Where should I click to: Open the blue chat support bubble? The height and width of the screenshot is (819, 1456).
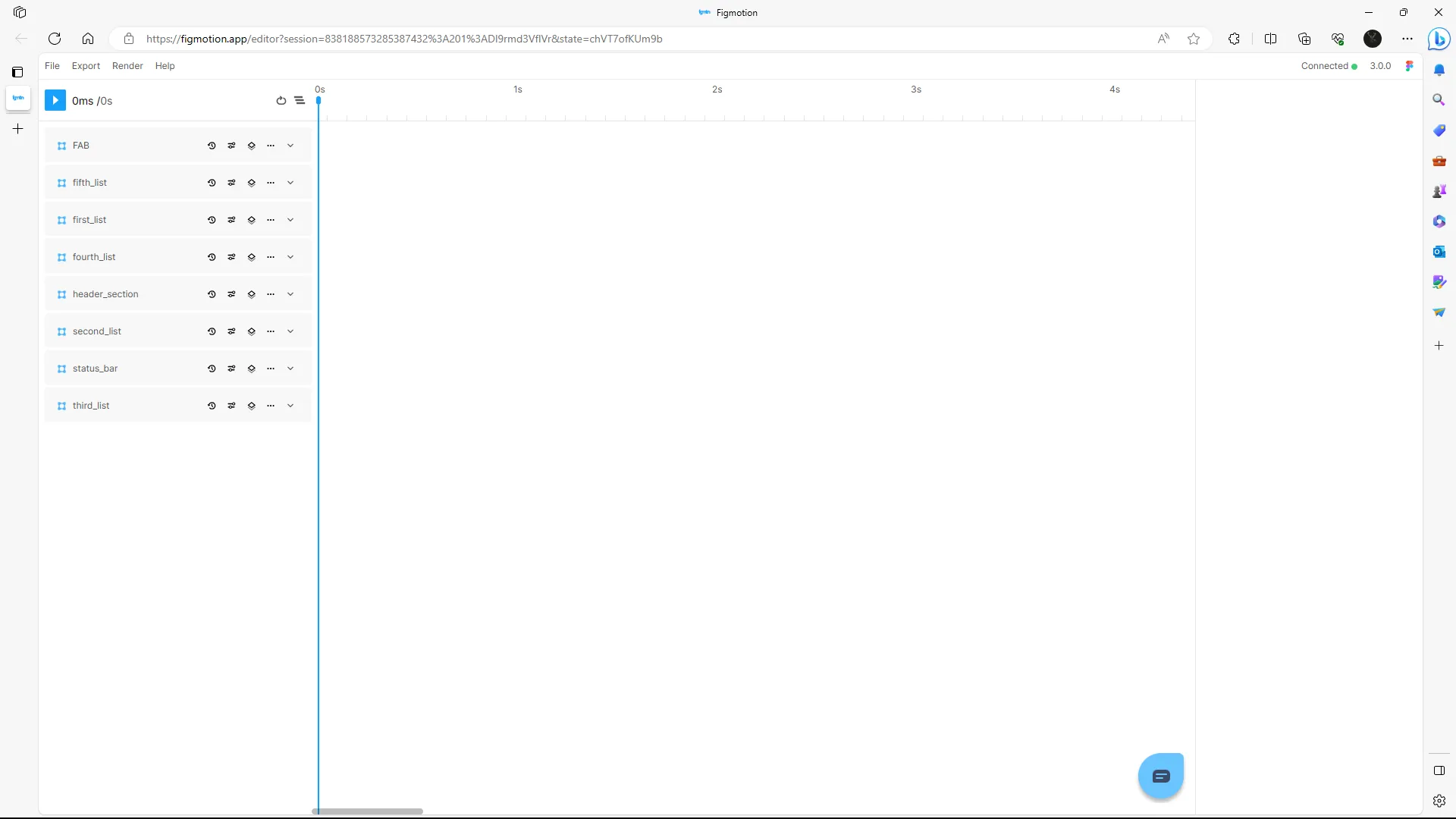1160,776
